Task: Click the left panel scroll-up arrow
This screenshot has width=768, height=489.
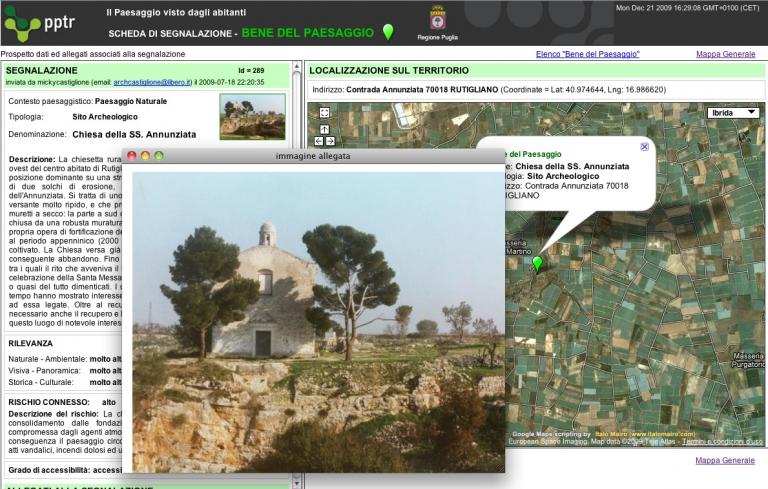Action: coord(296,66)
